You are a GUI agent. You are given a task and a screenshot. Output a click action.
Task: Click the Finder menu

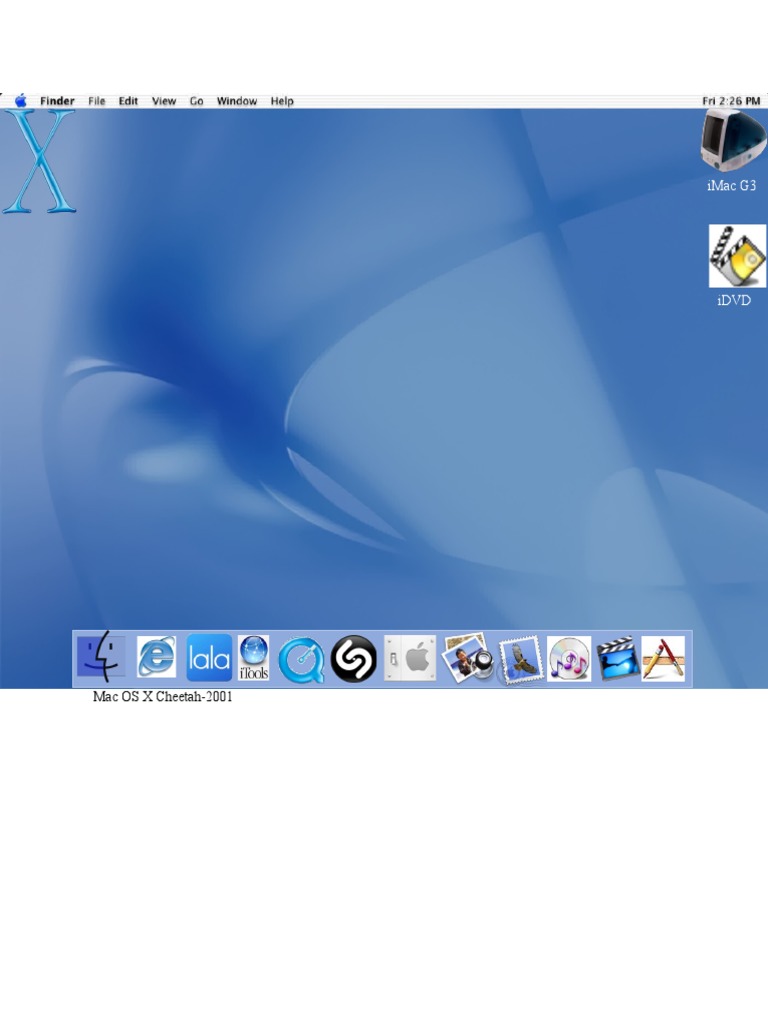click(57, 101)
